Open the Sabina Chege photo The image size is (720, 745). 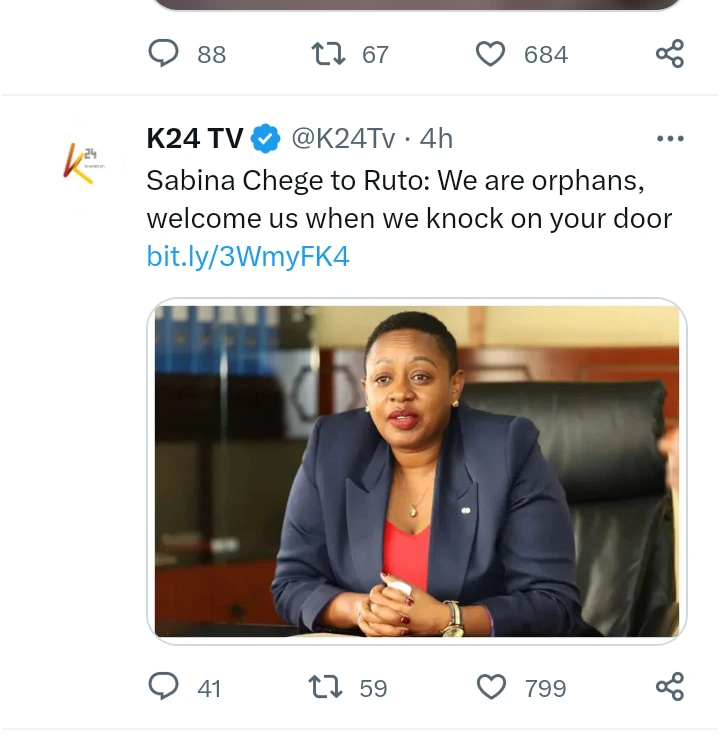click(417, 471)
